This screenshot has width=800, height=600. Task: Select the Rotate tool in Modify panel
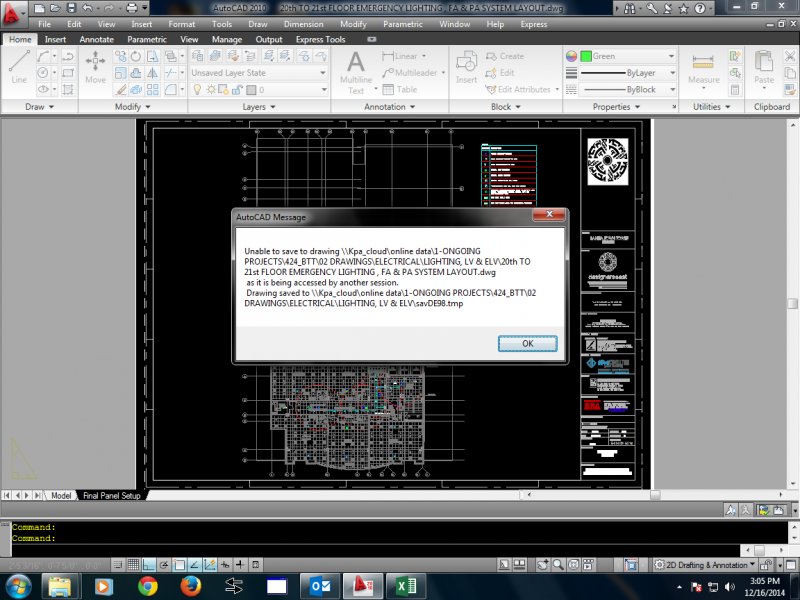(x=136, y=56)
